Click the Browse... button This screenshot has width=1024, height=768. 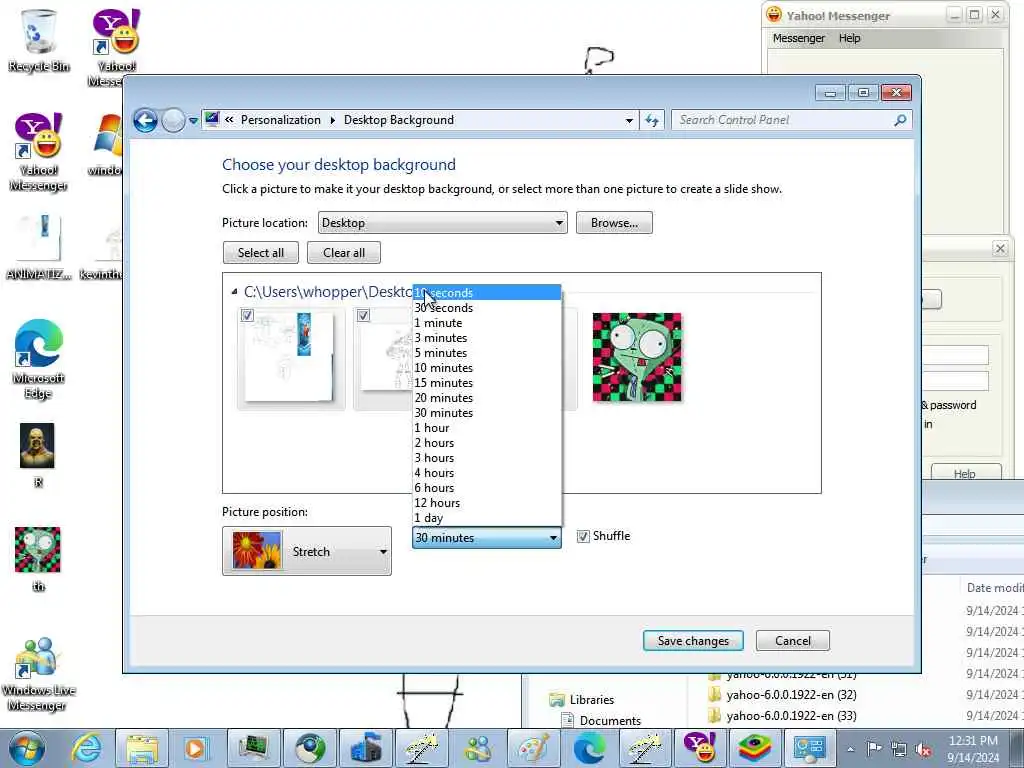click(x=614, y=223)
